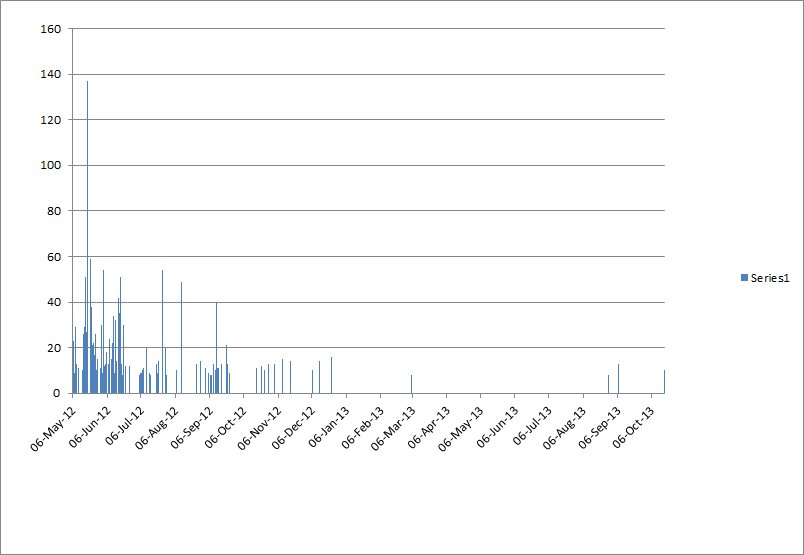This screenshot has width=804, height=555.
Task: Select the tallest bar peaking near 137
Action: point(87,237)
